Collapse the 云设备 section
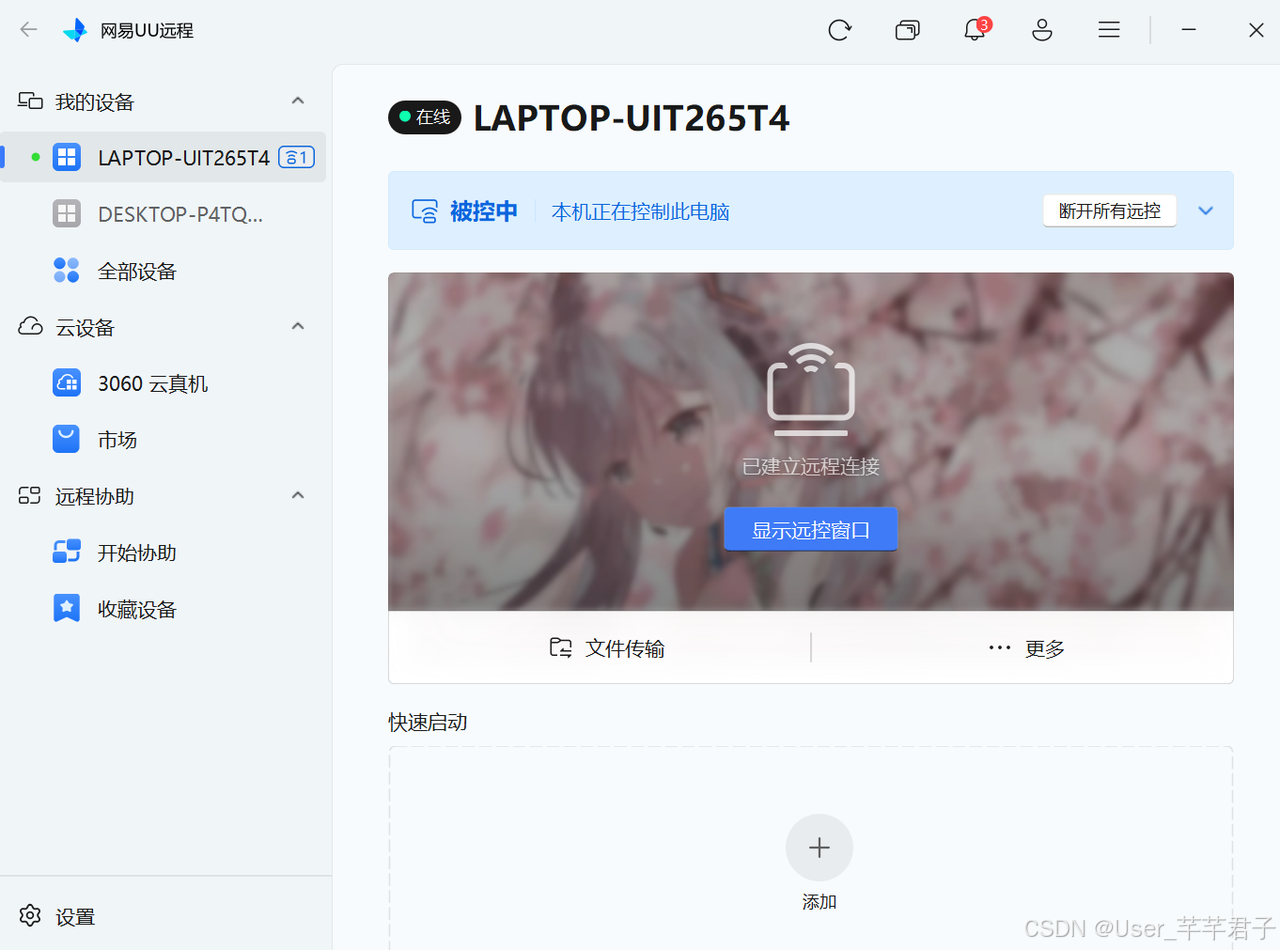The height and width of the screenshot is (950, 1280). (x=298, y=327)
